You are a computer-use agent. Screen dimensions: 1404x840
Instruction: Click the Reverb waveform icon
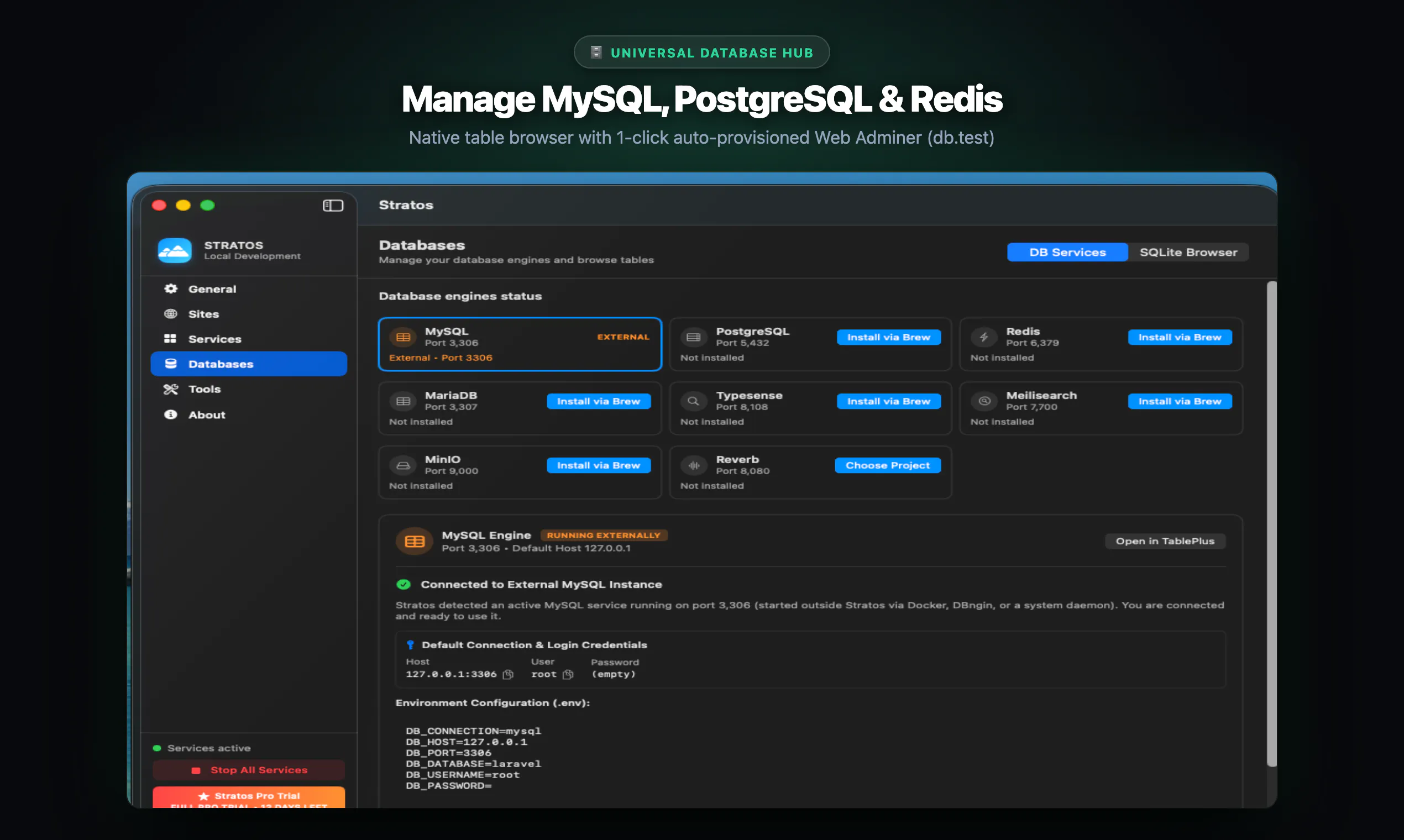(x=694, y=465)
